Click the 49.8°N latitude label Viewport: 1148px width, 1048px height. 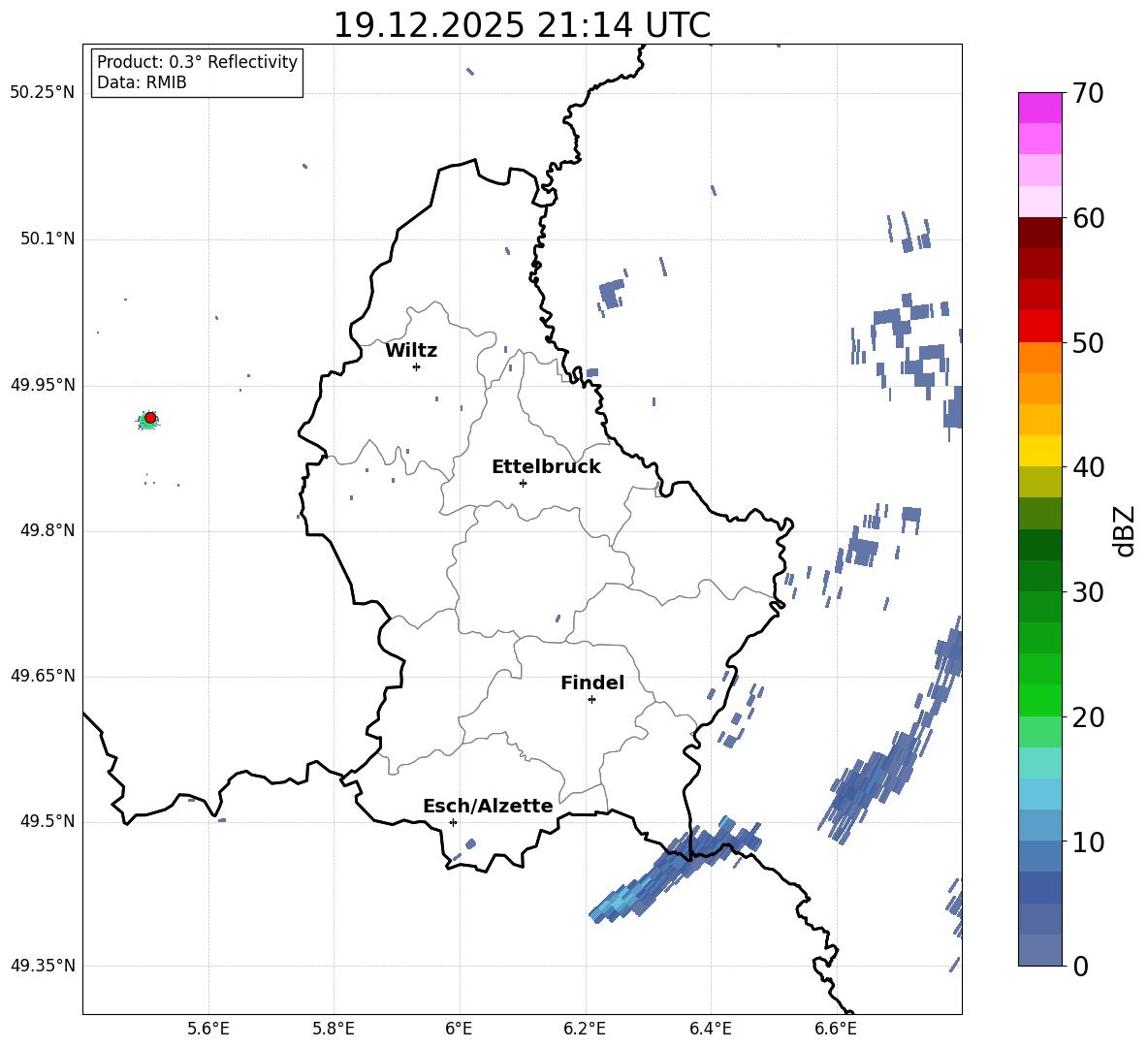(47, 530)
